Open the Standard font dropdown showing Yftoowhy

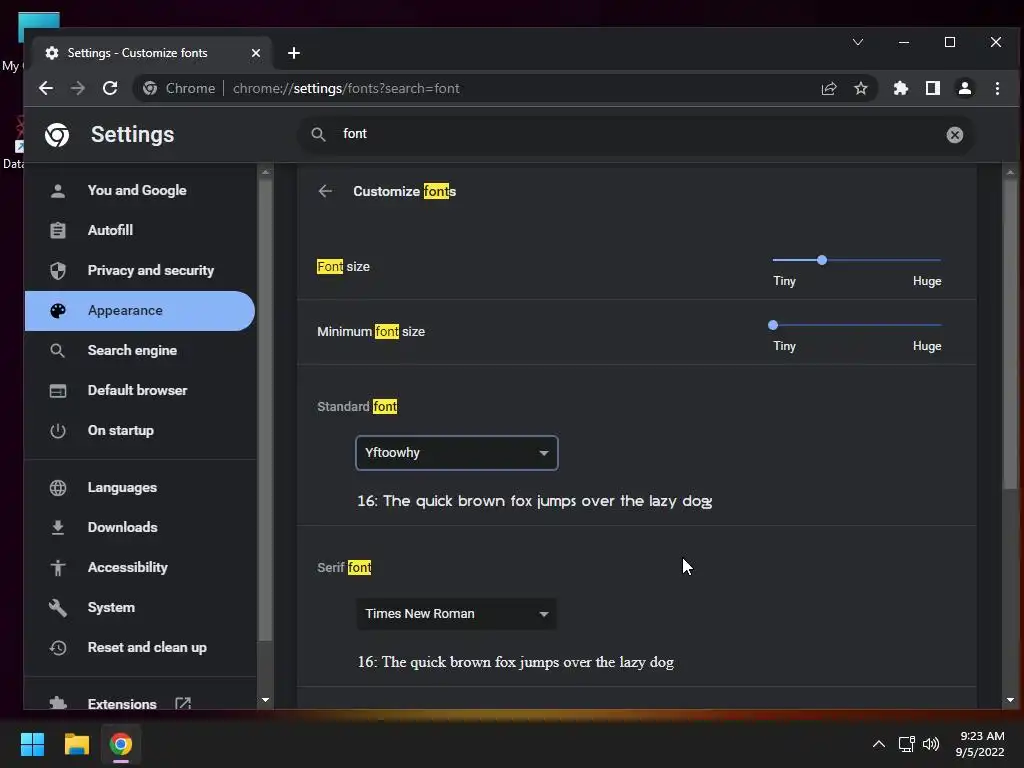[x=456, y=453]
